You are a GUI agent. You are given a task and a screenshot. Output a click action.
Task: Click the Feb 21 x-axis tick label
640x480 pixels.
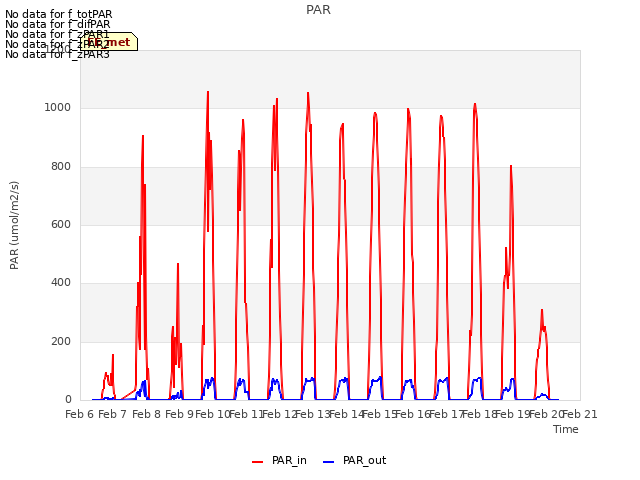pos(580,414)
